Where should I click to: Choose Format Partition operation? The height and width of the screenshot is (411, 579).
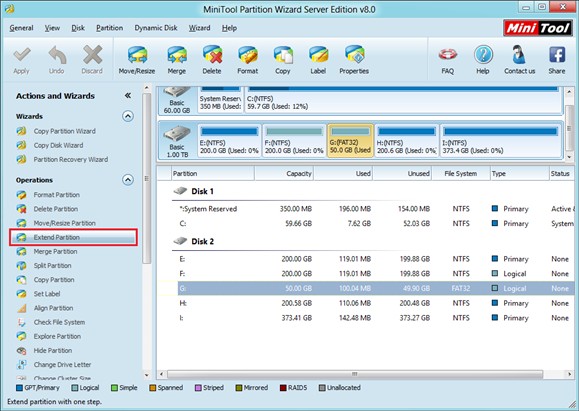(x=48, y=195)
